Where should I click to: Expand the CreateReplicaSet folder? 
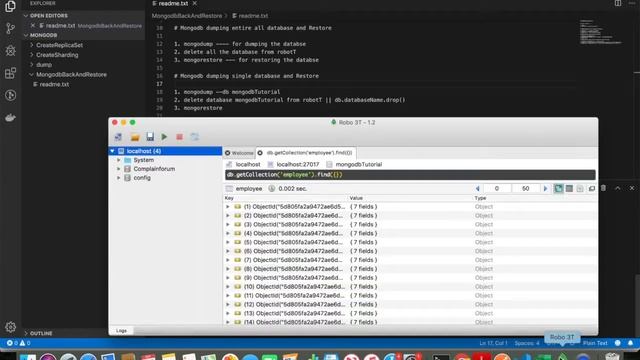coord(32,45)
